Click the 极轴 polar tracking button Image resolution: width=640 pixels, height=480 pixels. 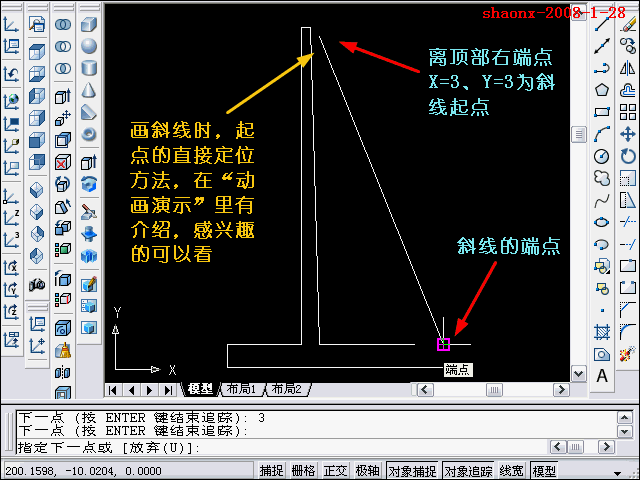[367, 471]
